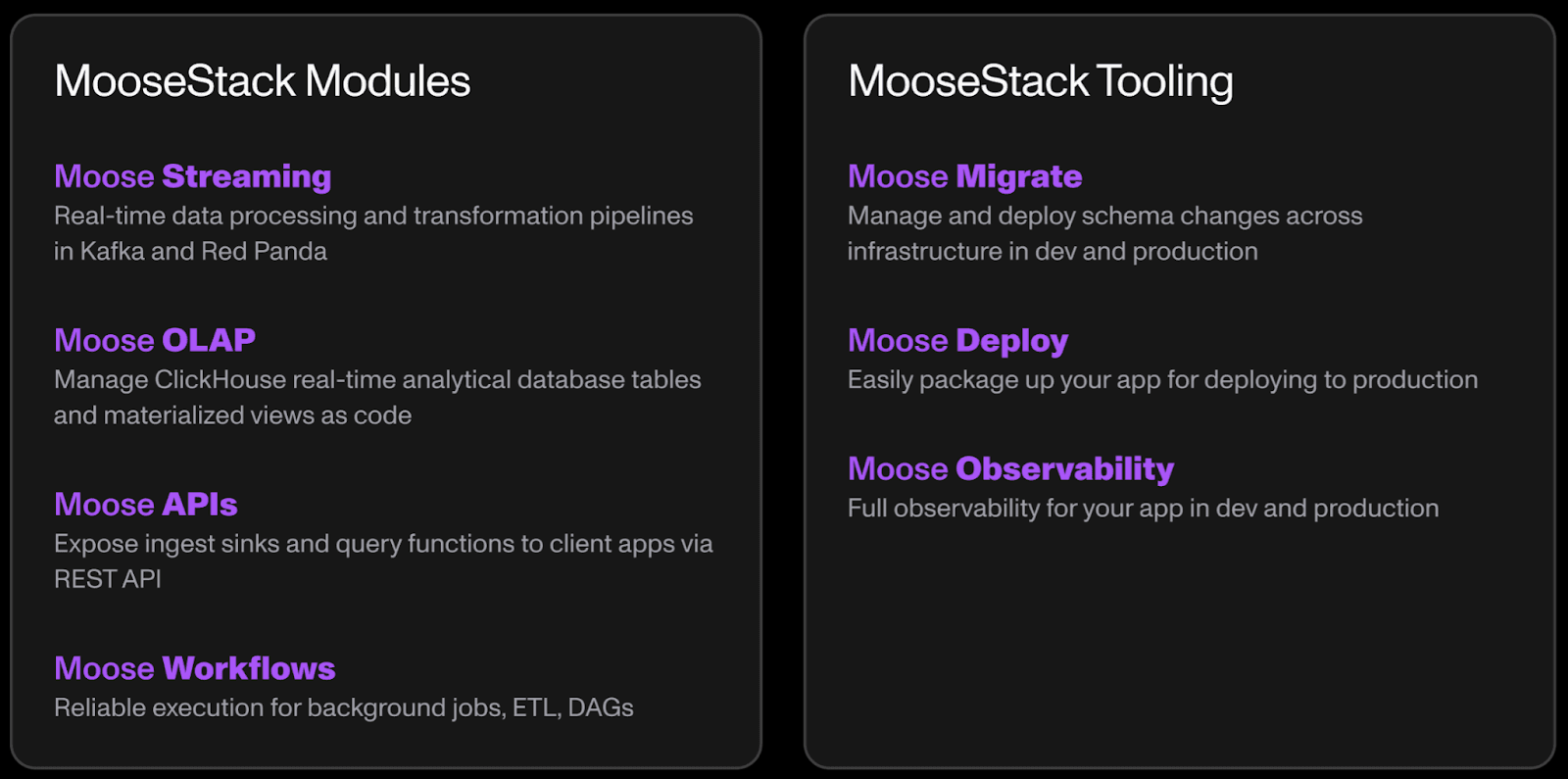Screen dimensions: 1568x779
Task: Open the Moose Observability link
Action: 1010,468
